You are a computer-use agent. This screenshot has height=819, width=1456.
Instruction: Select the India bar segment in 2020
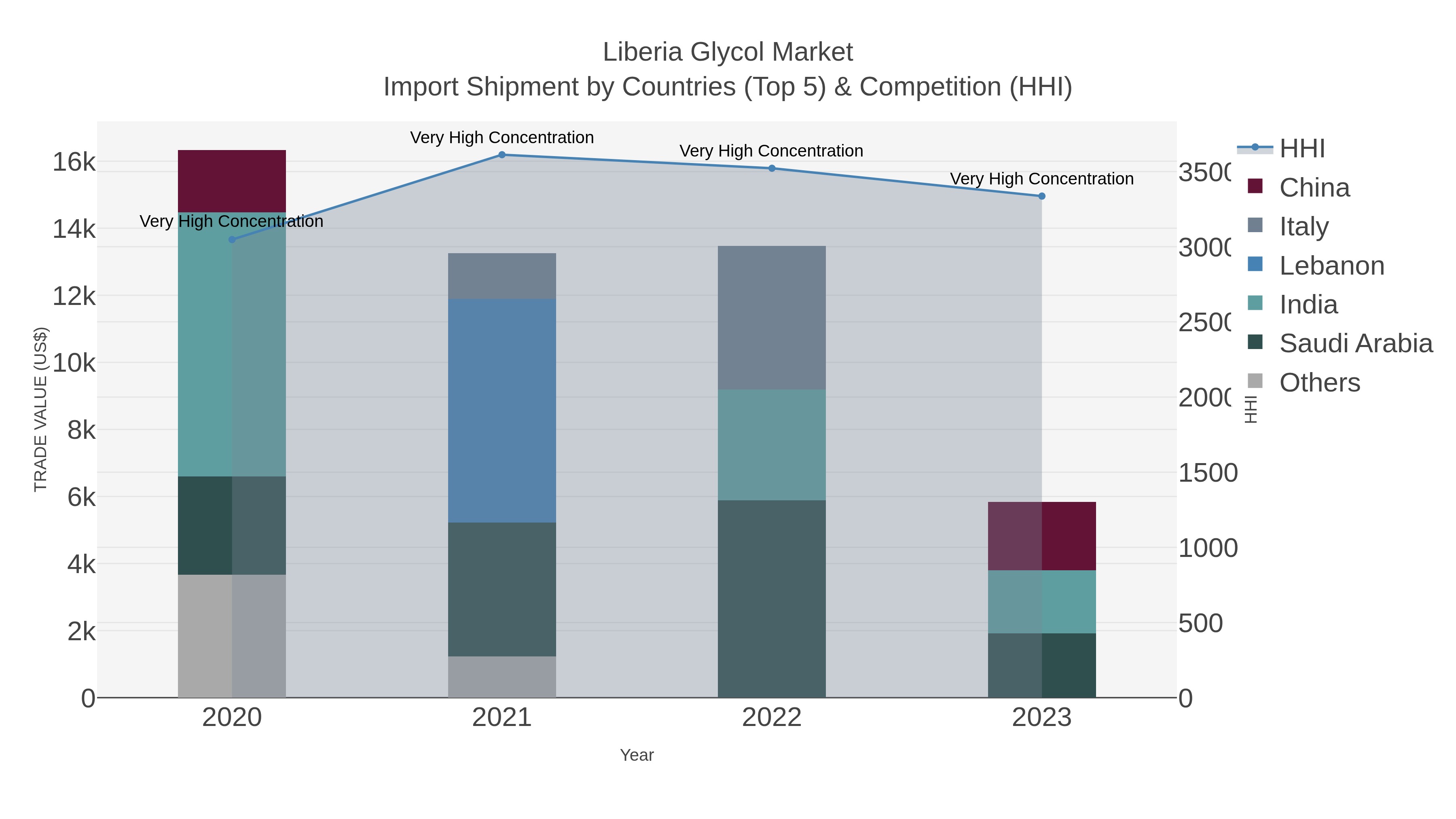pos(232,344)
